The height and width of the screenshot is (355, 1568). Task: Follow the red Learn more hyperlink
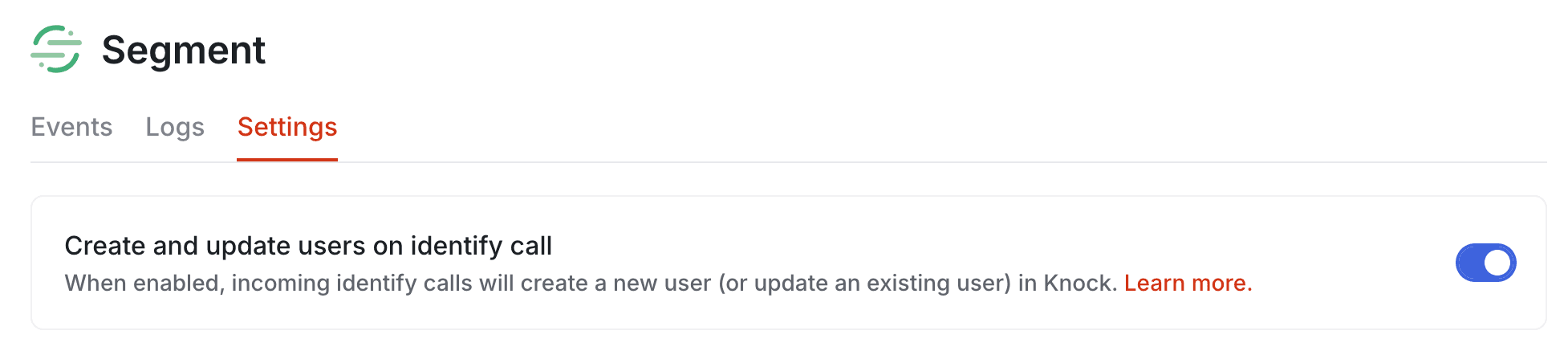coord(1188,283)
